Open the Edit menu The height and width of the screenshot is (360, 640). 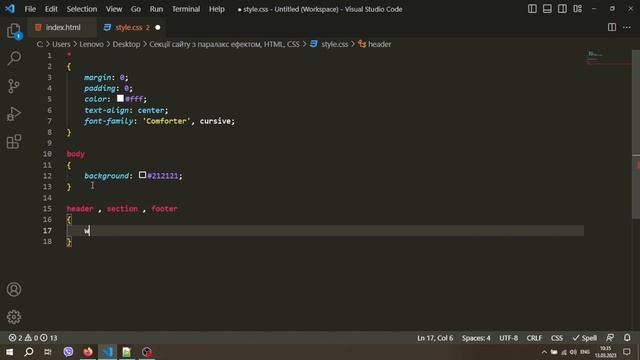(x=51, y=9)
